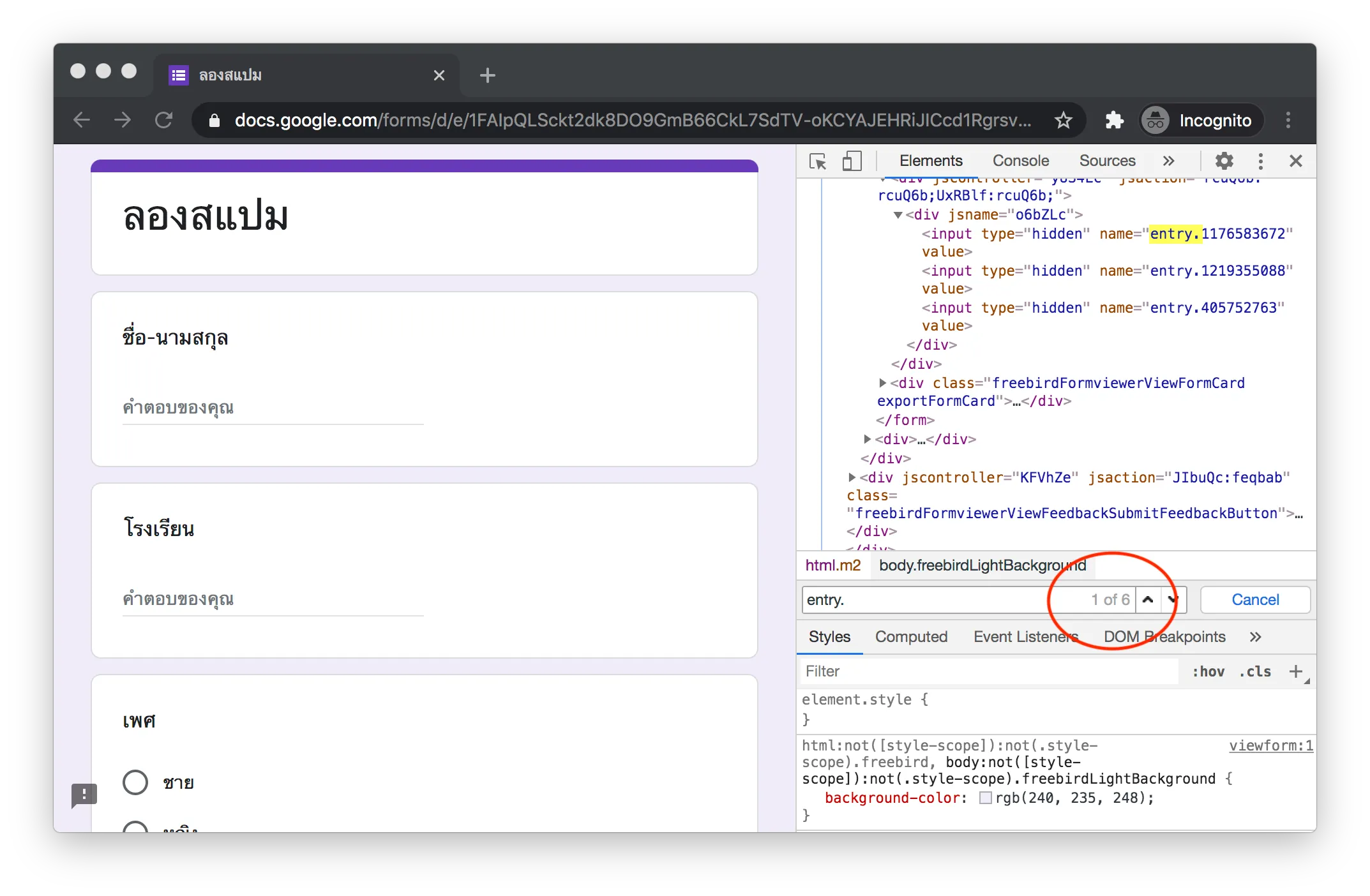Bookmark page with the star icon
The image size is (1370, 896).
[x=1063, y=120]
